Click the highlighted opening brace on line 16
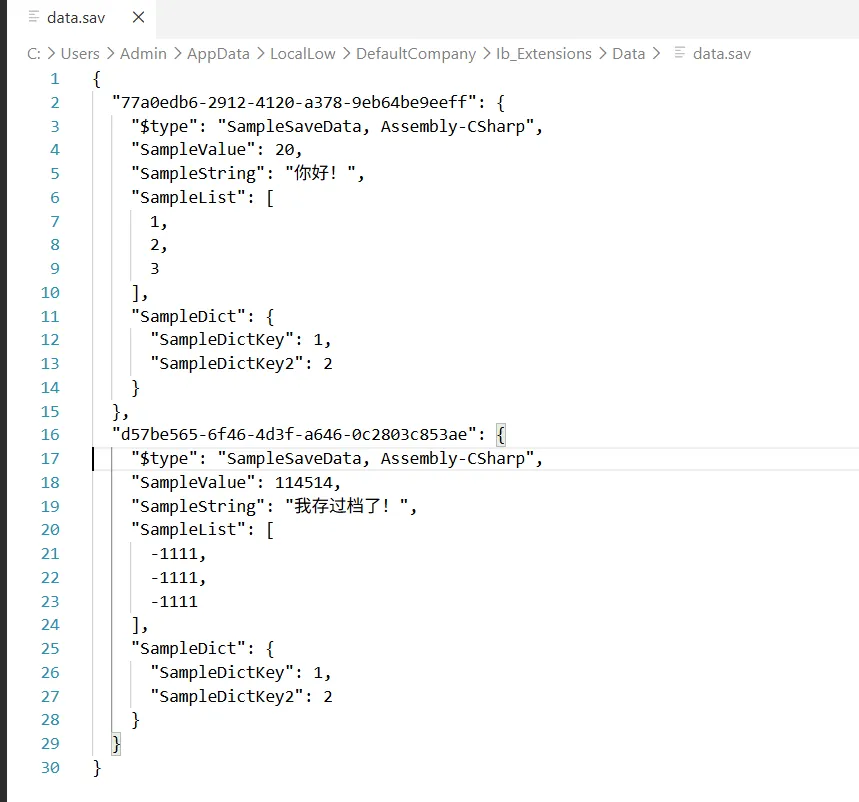This screenshot has height=802, width=859. pos(501,436)
